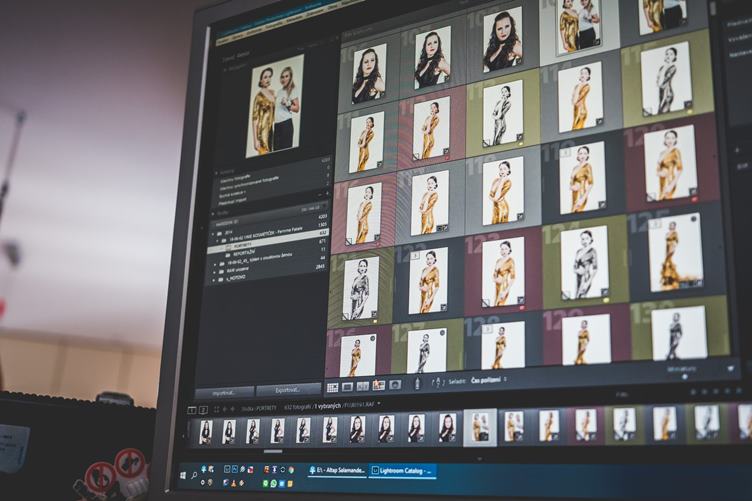The width and height of the screenshot is (752, 501).
Task: Select the highlighted filmstrip thumbnail
Action: tap(480, 428)
